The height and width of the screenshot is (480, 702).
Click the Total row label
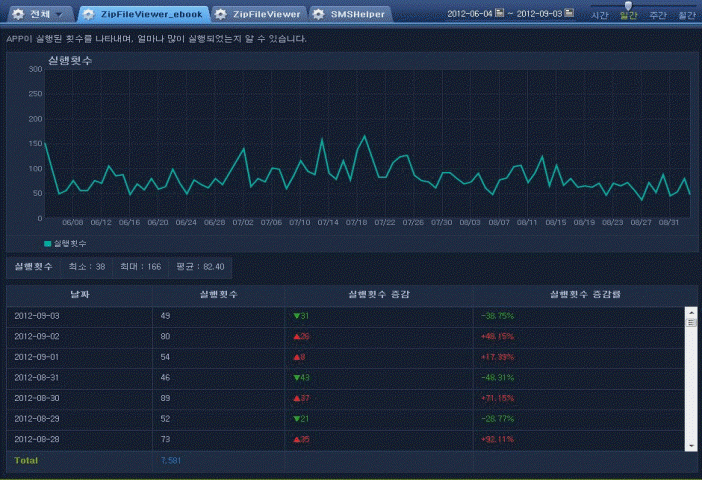click(x=26, y=461)
